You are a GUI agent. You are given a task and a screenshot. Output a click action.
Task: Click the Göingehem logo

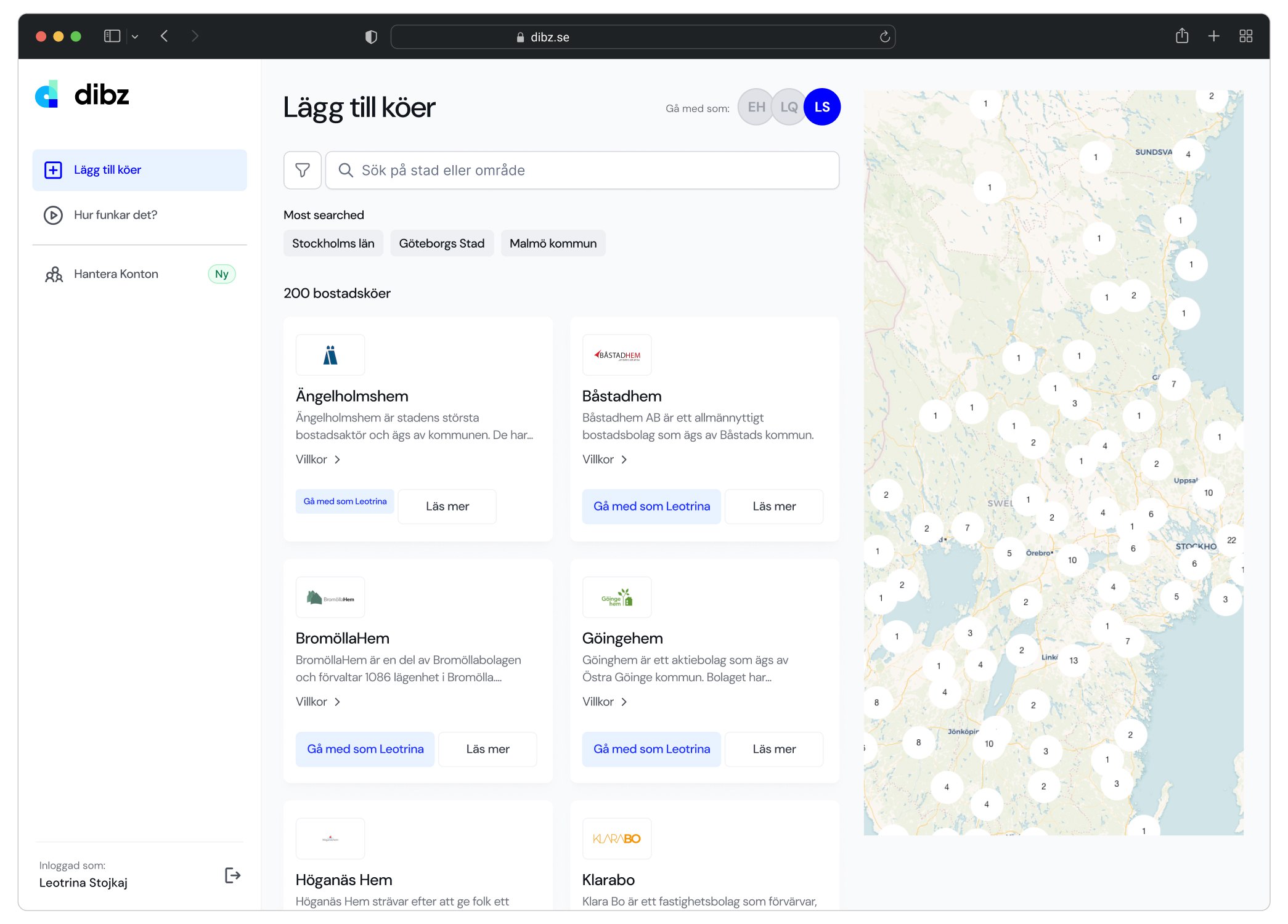(x=617, y=598)
